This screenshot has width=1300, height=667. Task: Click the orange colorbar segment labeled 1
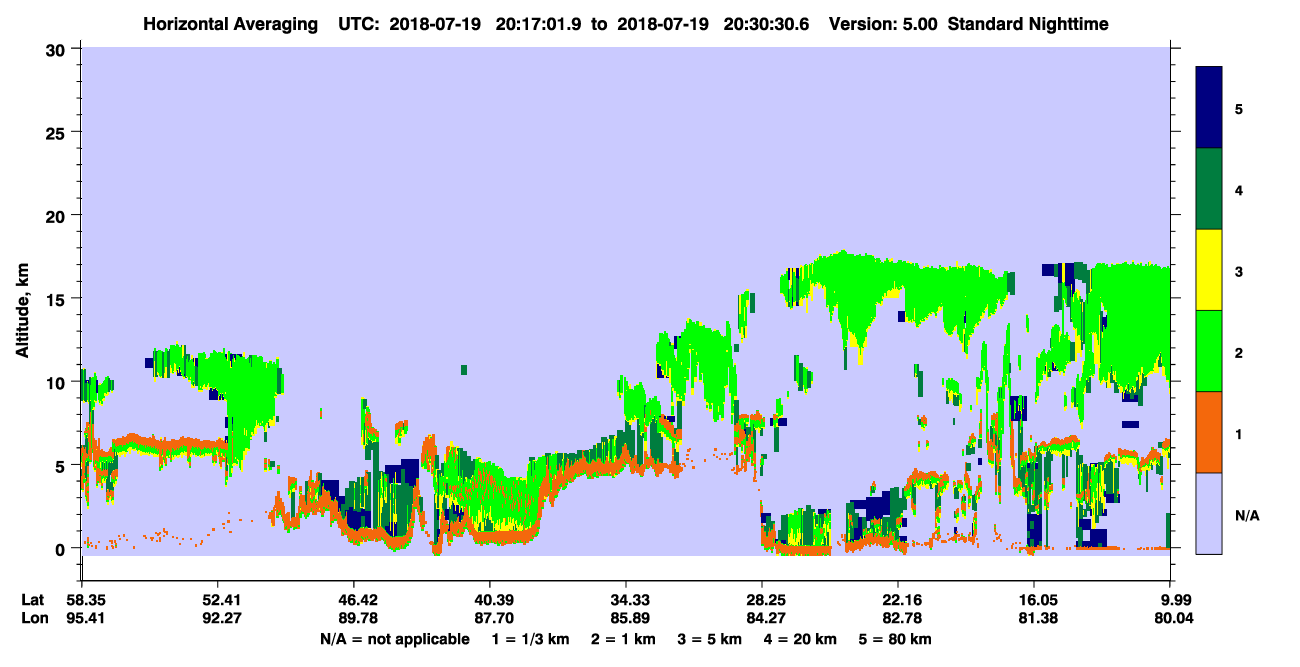[1209, 432]
